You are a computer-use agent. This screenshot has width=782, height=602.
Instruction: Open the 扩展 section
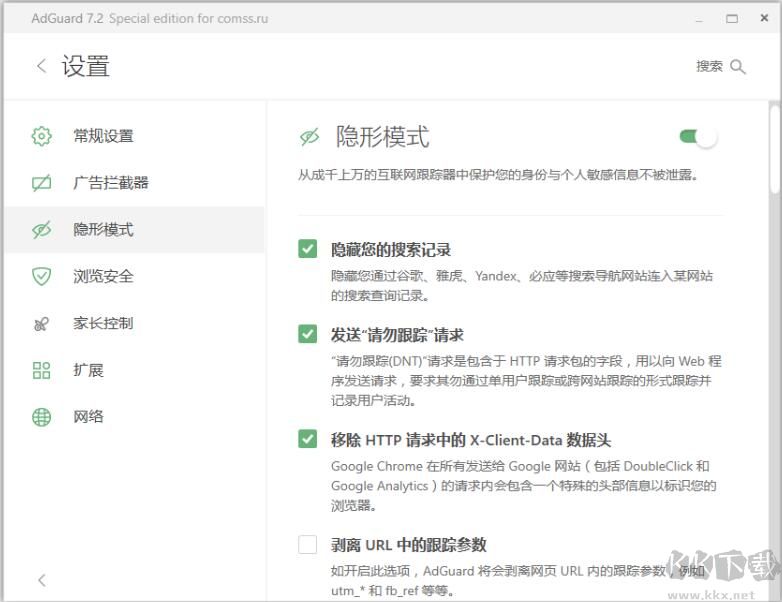point(134,370)
